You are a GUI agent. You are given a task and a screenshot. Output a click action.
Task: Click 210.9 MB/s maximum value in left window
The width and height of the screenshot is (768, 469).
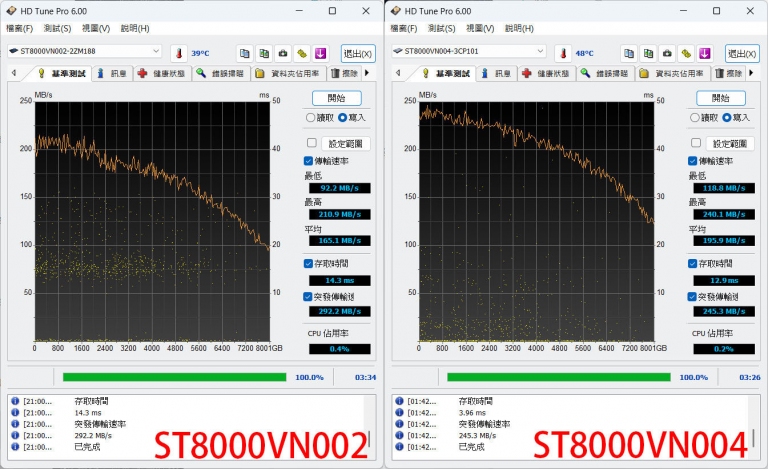(x=340, y=214)
